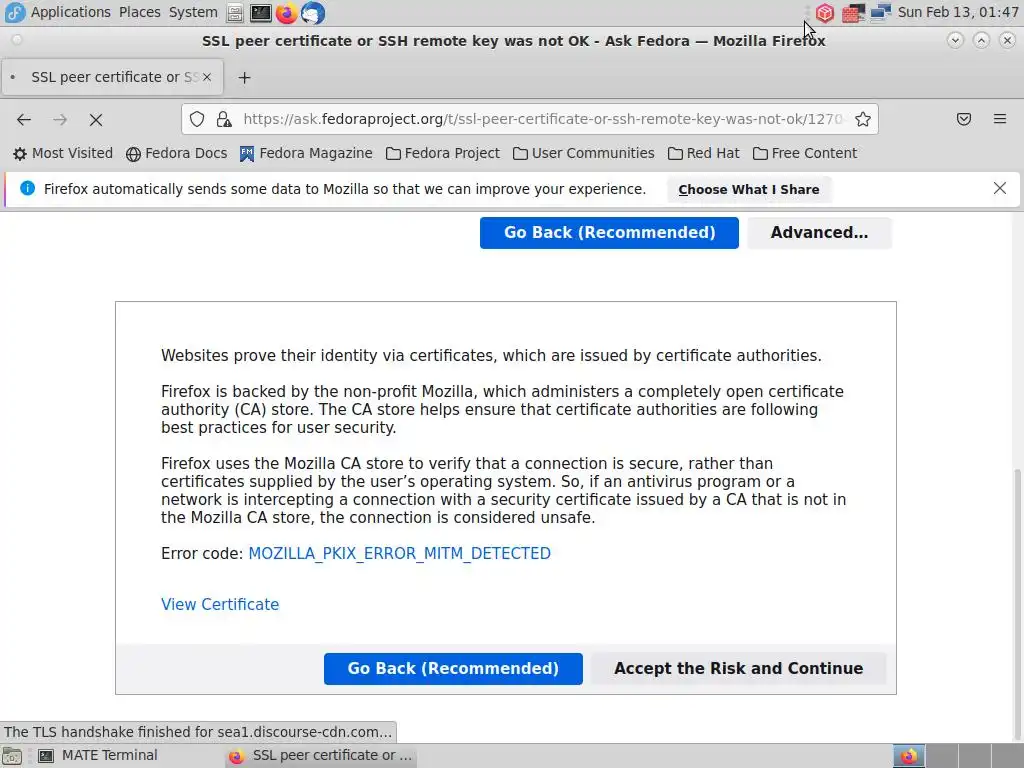Click Firefox workspace switcher thumbnail
Viewport: 1024px width, 768px height.
pyautogui.click(x=909, y=756)
